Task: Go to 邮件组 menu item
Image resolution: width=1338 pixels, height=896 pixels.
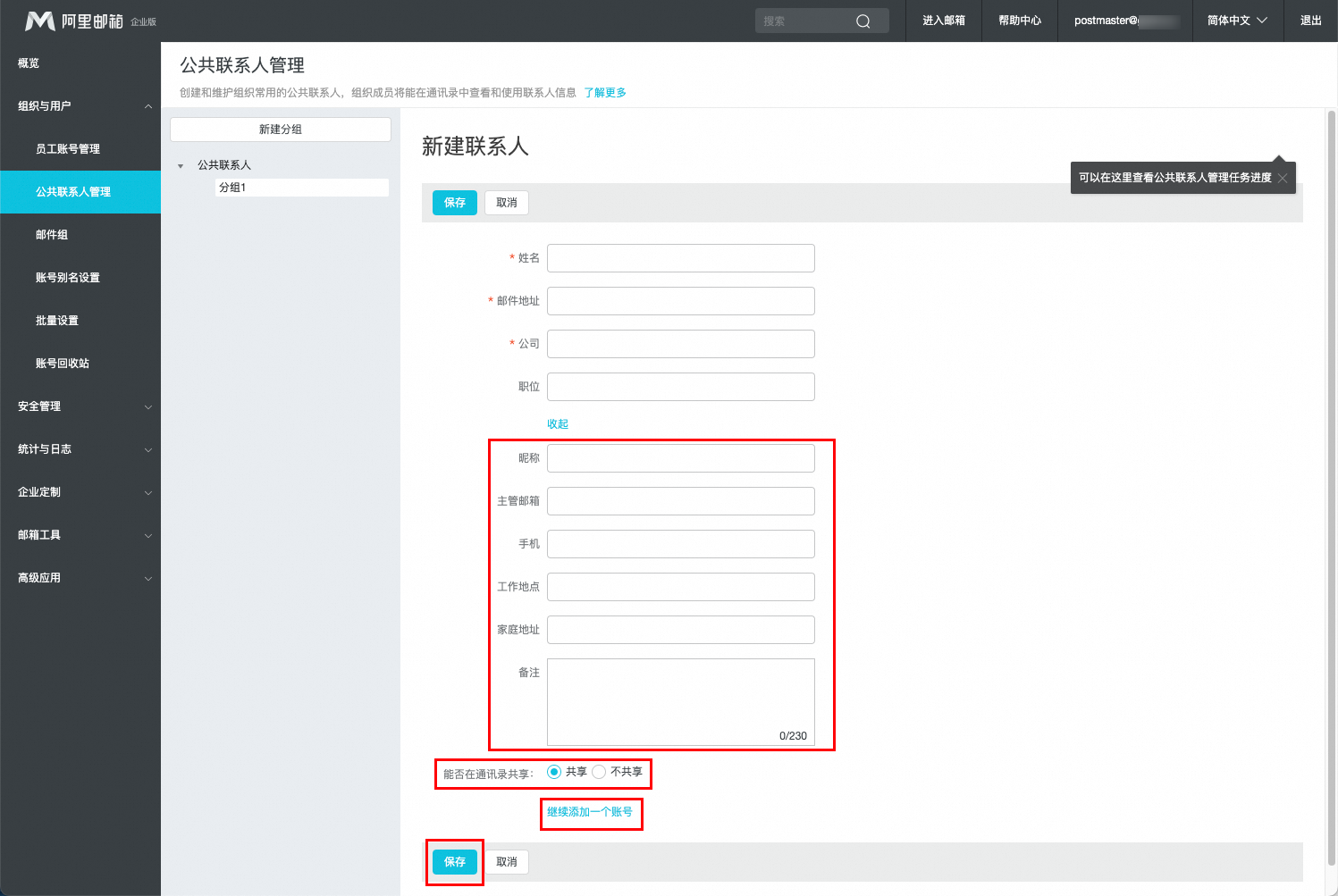Action: (x=52, y=235)
